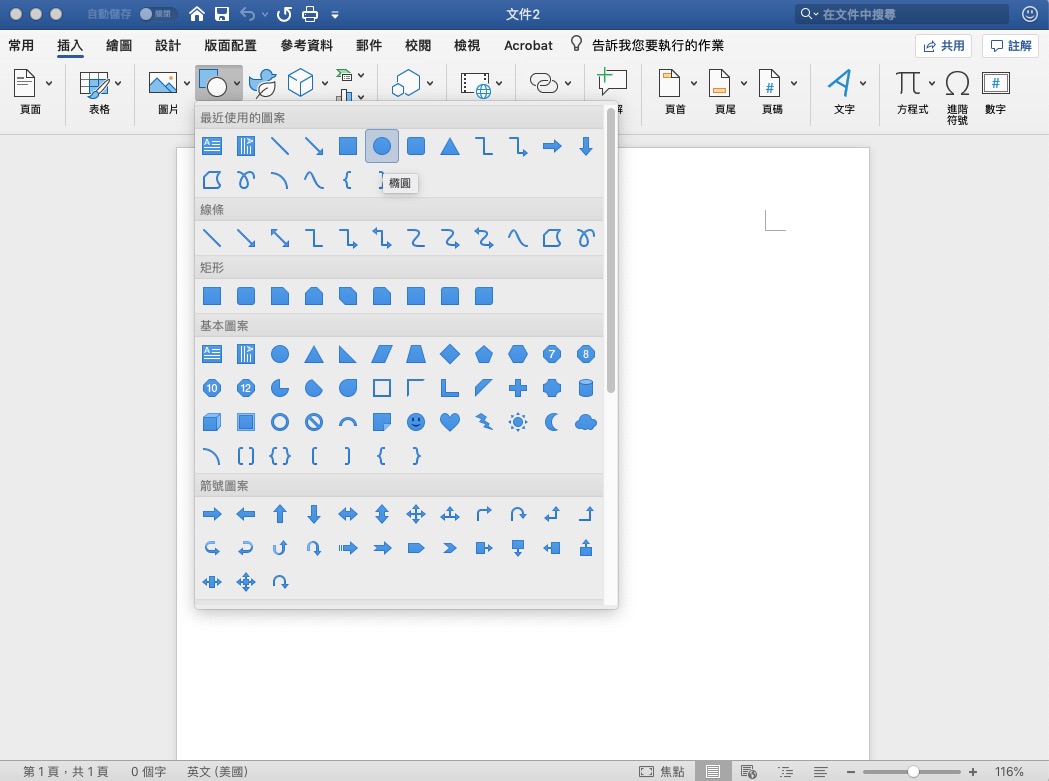The image size is (1049, 781).
Task: Choose the up arrow in block arrows
Action: click(x=280, y=514)
